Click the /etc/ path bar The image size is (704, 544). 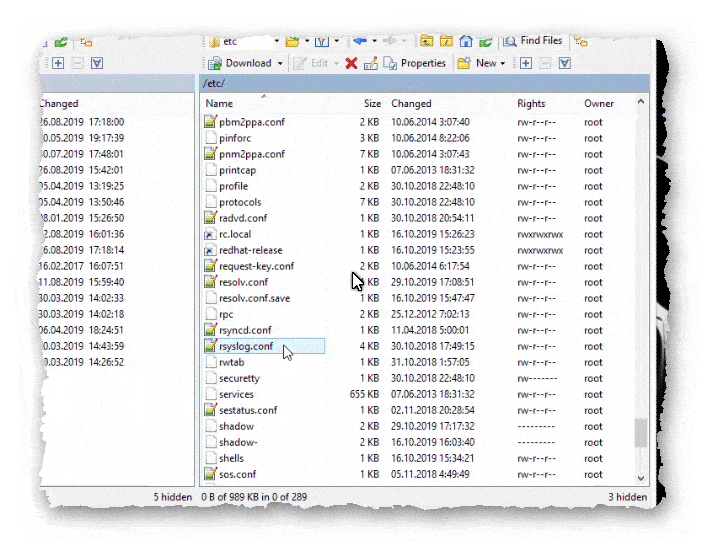tap(424, 83)
